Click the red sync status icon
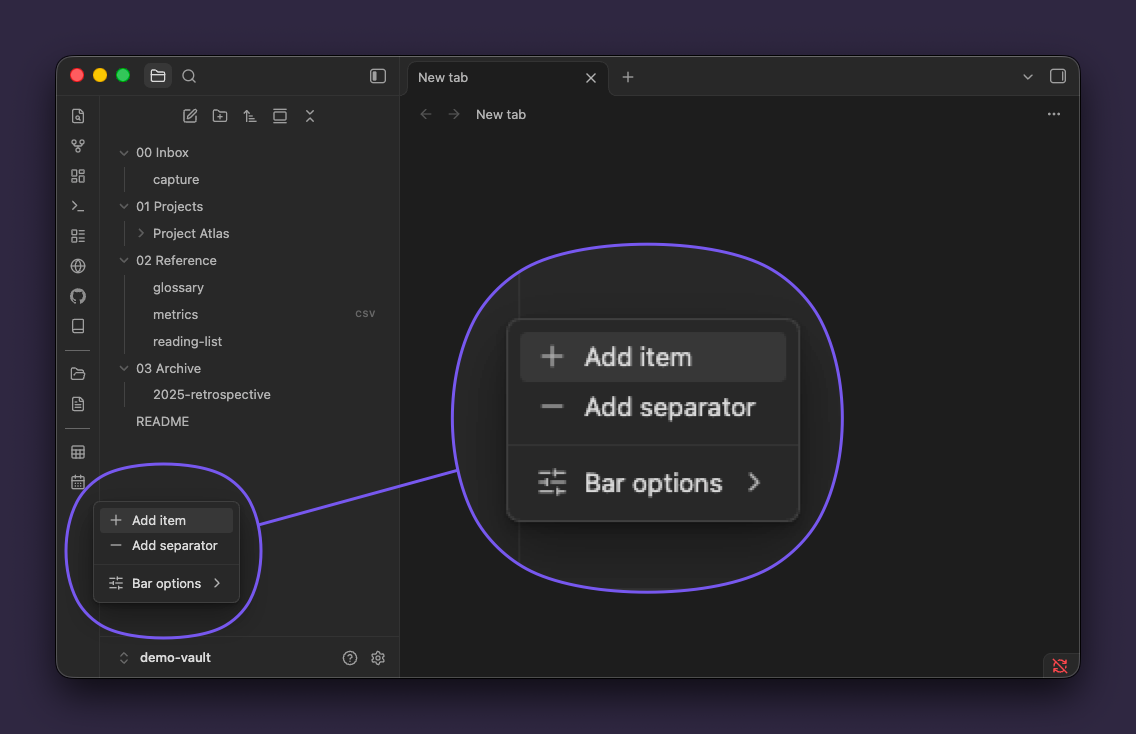The height and width of the screenshot is (734, 1136). click(x=1060, y=666)
